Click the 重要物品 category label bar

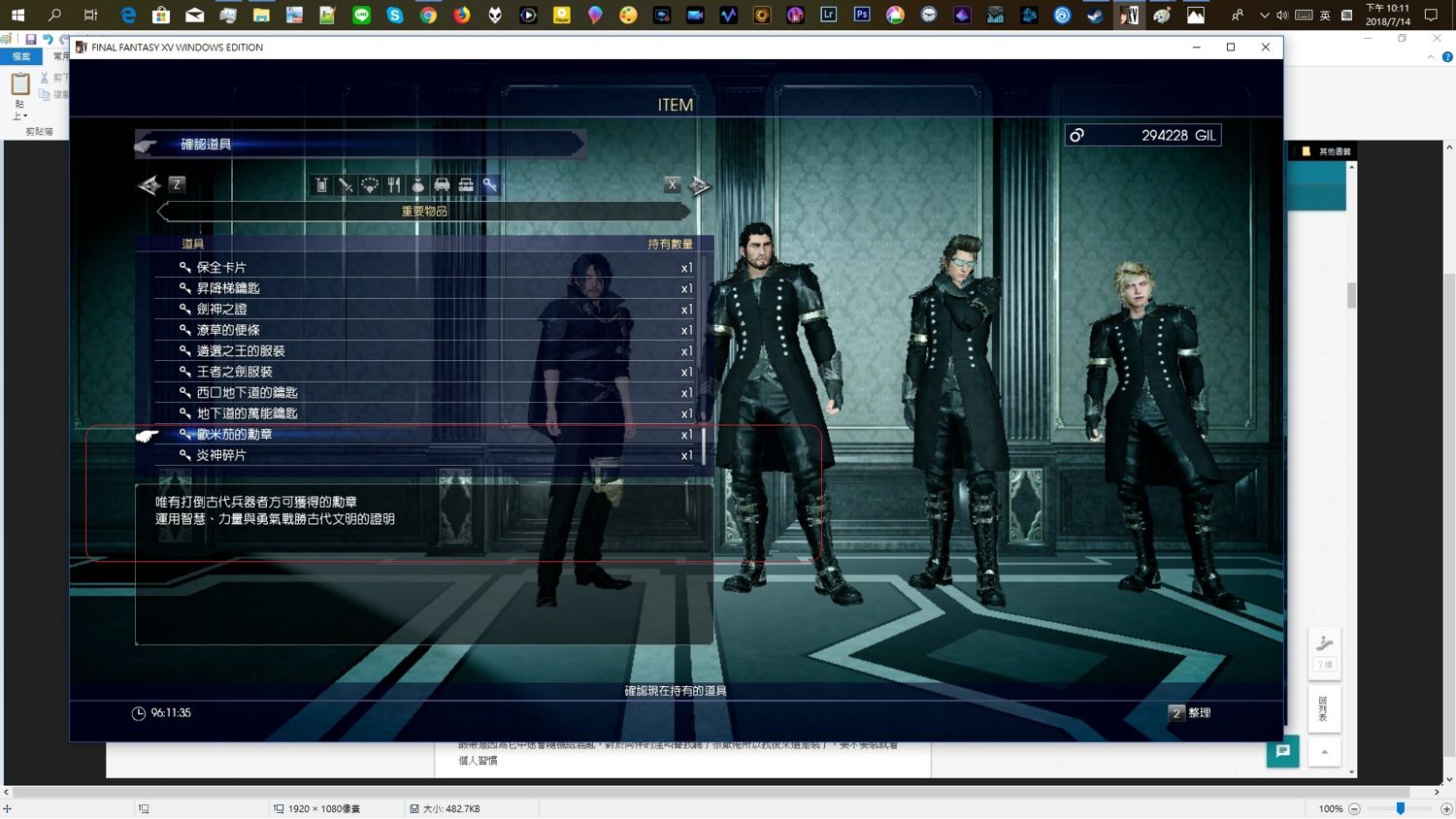[x=424, y=212]
